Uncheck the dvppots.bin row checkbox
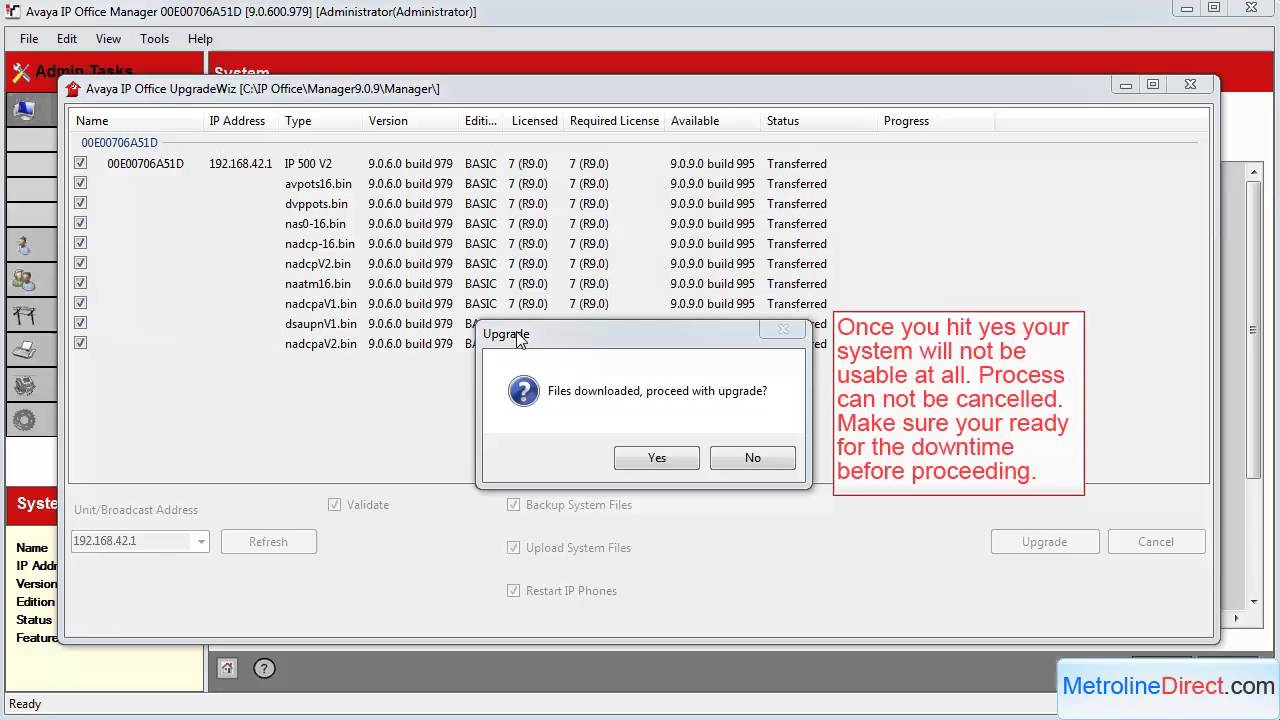 click(x=80, y=203)
